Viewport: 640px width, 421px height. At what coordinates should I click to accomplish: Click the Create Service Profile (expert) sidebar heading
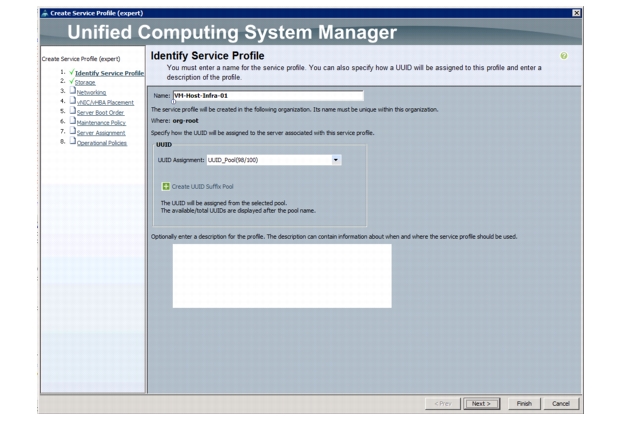pyautogui.click(x=81, y=59)
